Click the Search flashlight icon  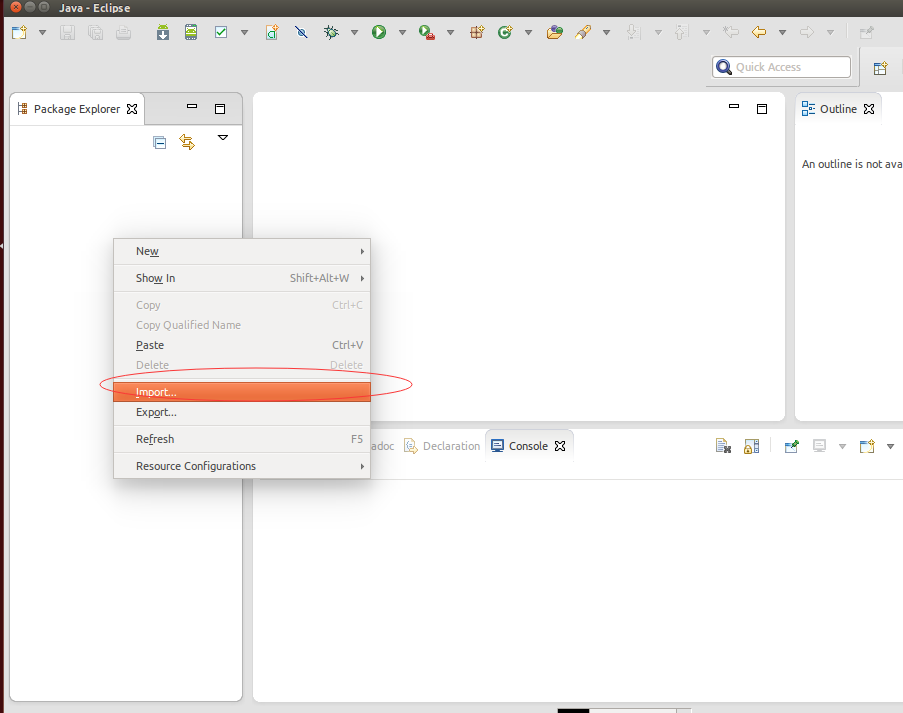point(583,32)
